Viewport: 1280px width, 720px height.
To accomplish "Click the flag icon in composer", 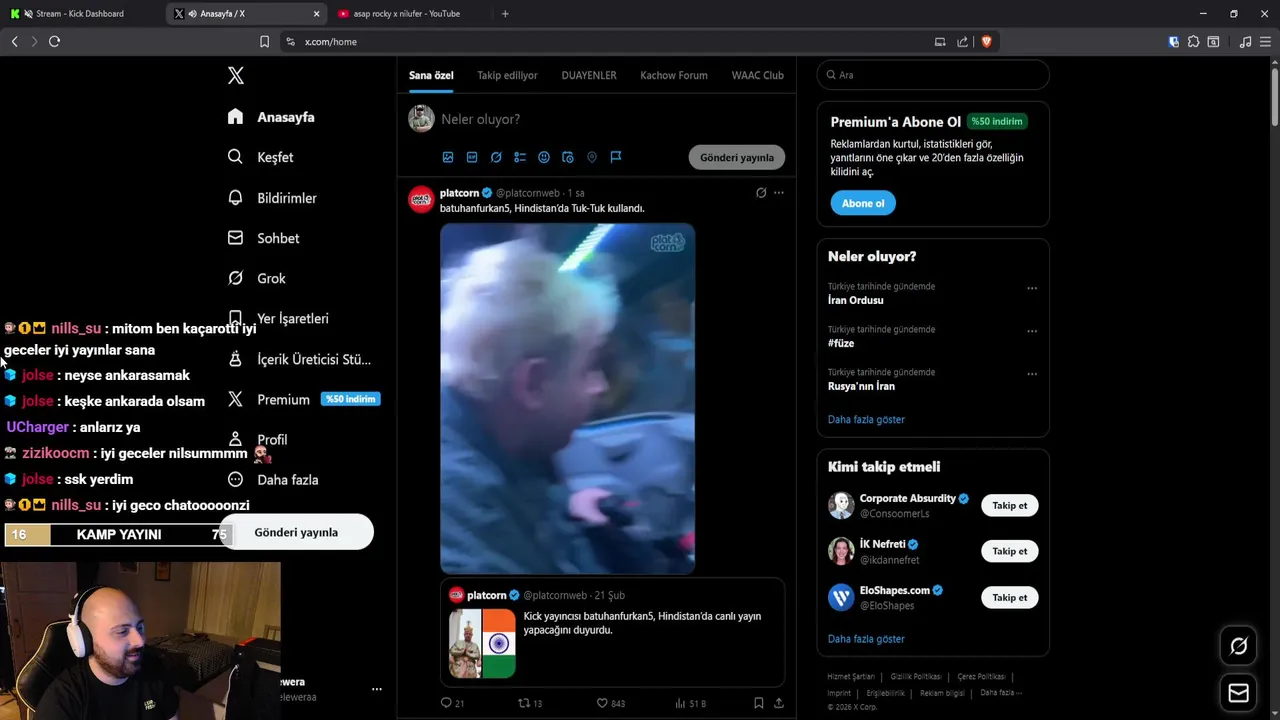I will point(616,157).
